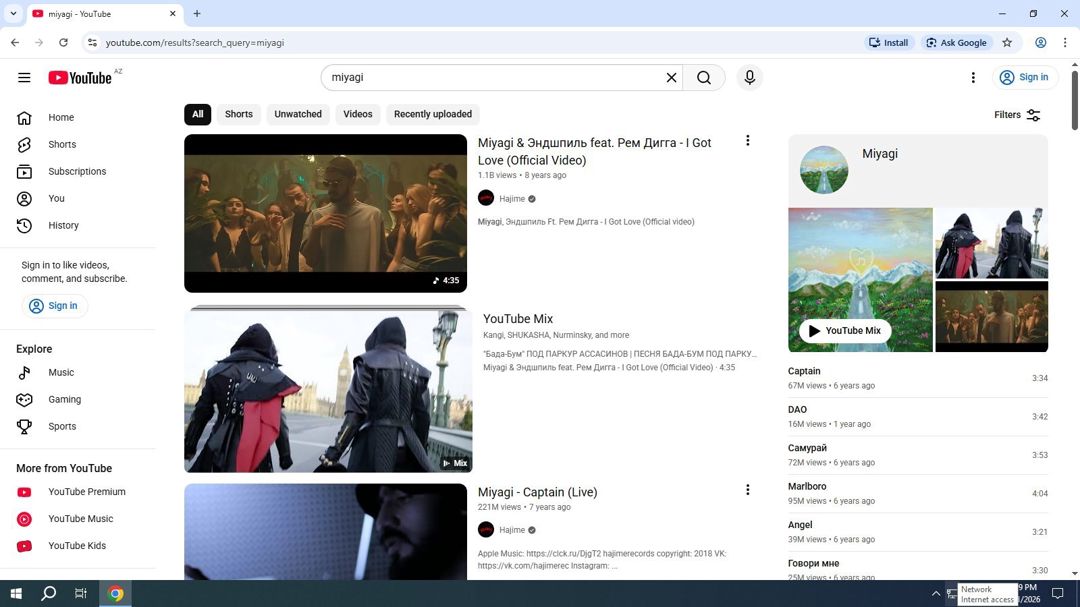Image resolution: width=1080 pixels, height=607 pixels.
Task: Click the magnifier search button
Action: click(x=703, y=77)
